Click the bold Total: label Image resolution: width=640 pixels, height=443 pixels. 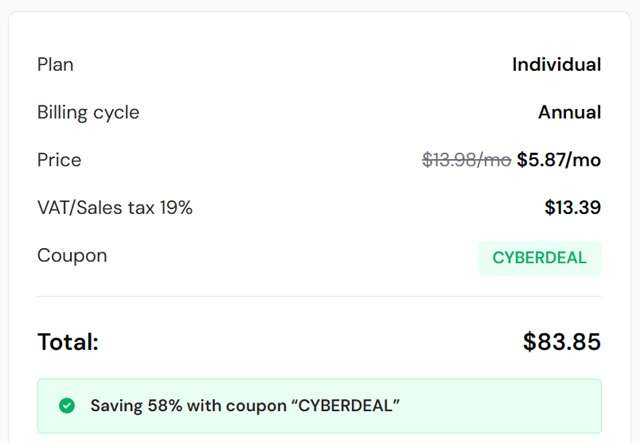click(x=68, y=342)
